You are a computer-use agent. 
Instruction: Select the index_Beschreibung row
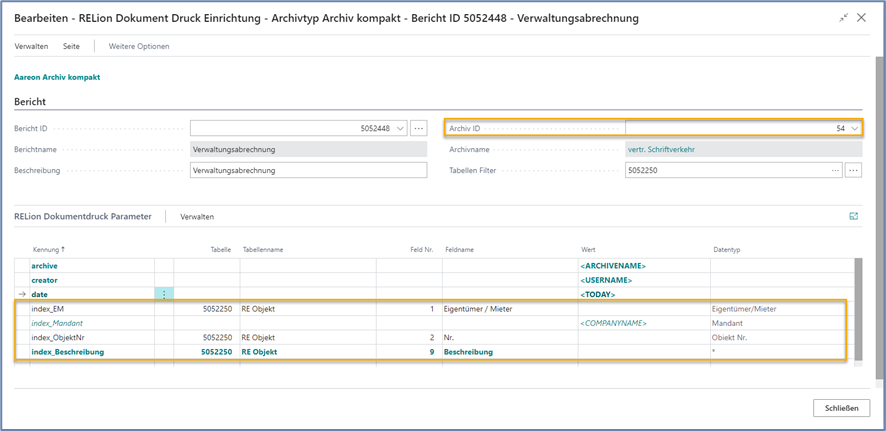pyautogui.click(x=434, y=352)
